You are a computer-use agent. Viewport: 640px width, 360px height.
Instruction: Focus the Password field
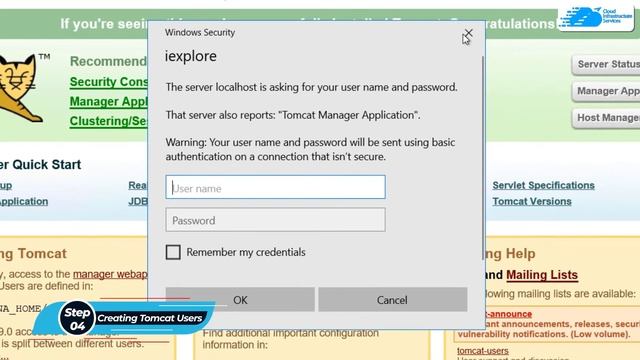tap(276, 220)
